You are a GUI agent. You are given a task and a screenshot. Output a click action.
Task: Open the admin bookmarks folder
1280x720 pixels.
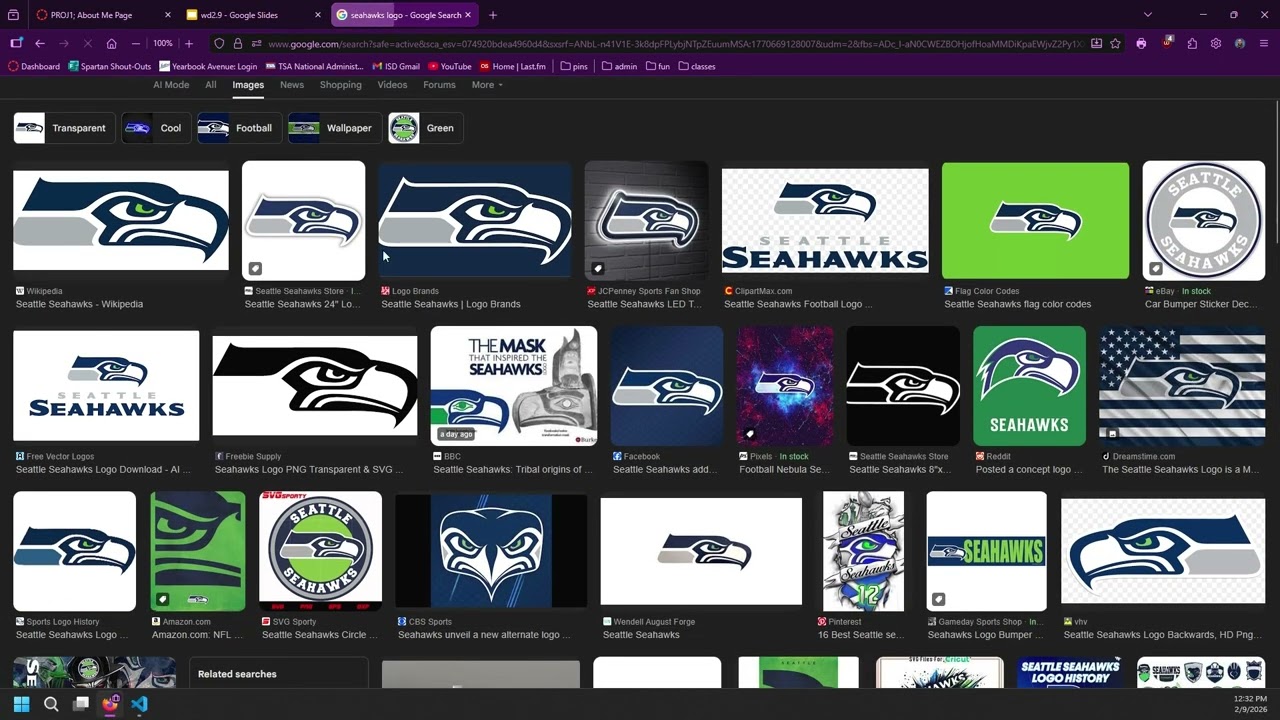[619, 66]
